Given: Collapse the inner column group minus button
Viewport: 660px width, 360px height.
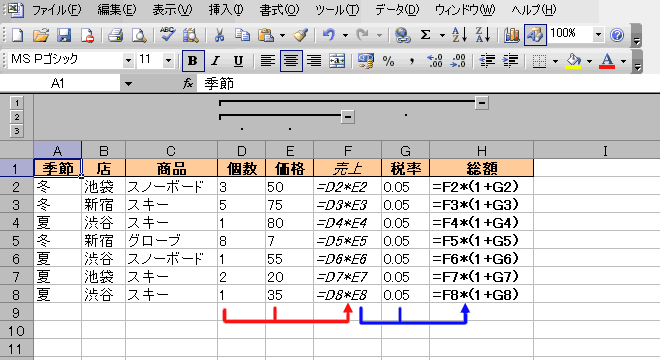Looking at the screenshot, I should click(x=347, y=117).
